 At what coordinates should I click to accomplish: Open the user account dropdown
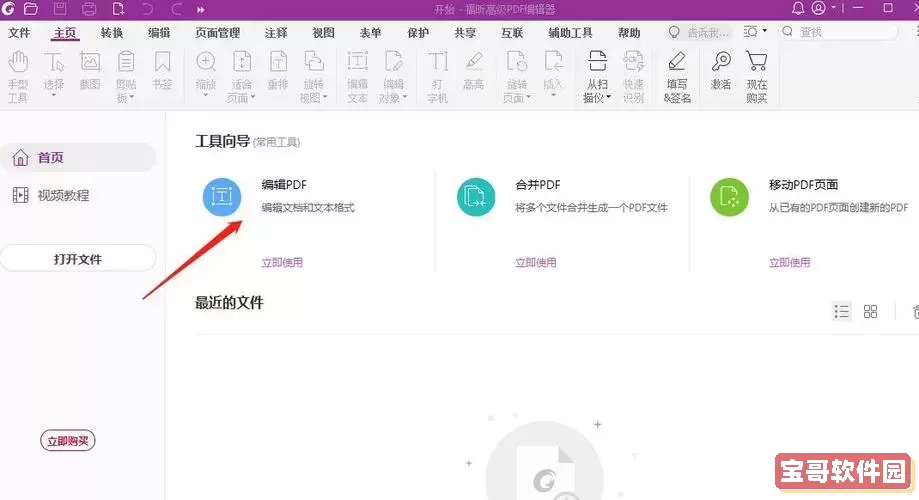coord(823,8)
